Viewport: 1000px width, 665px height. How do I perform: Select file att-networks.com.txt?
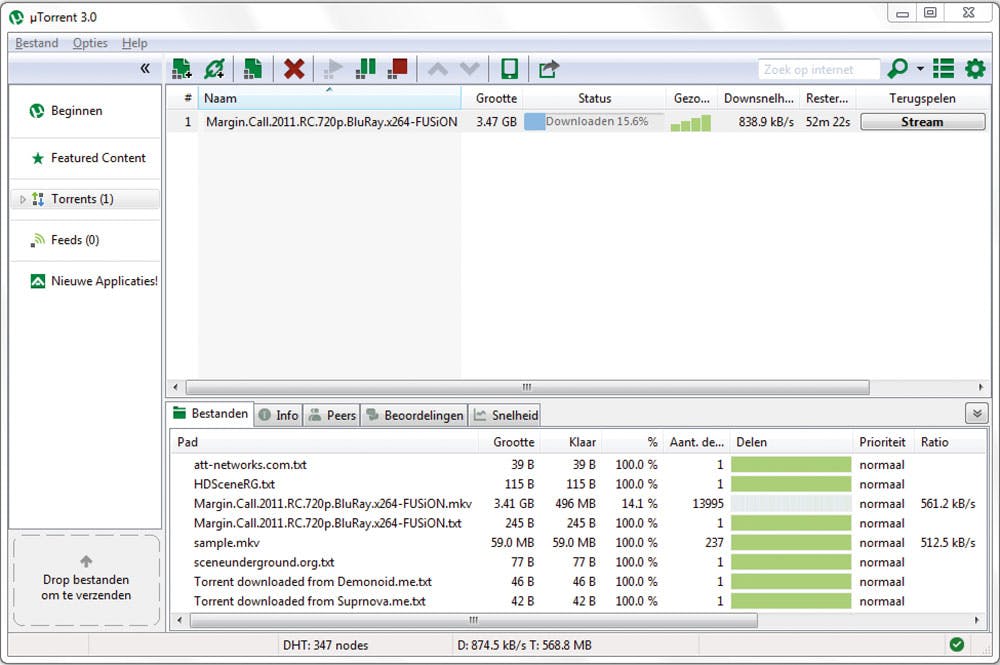click(x=250, y=465)
